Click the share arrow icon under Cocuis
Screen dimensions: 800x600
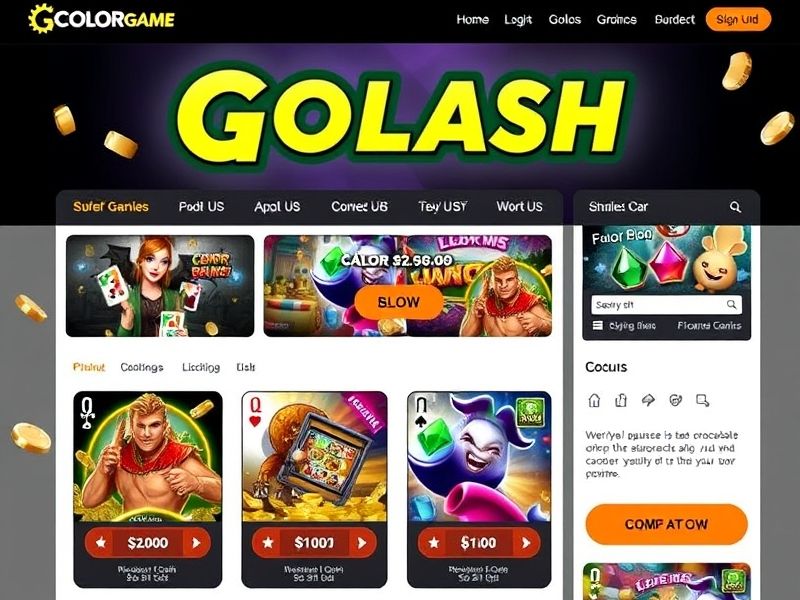[x=648, y=401]
